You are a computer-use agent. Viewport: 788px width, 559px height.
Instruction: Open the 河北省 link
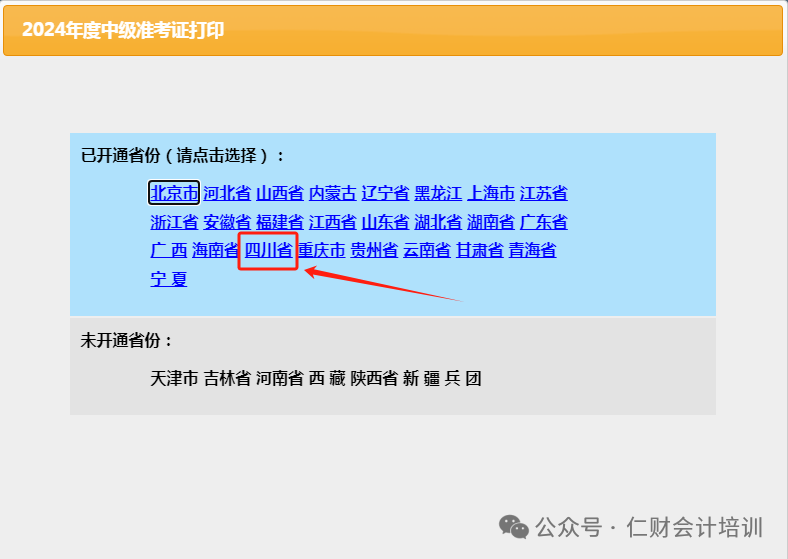pos(227,193)
